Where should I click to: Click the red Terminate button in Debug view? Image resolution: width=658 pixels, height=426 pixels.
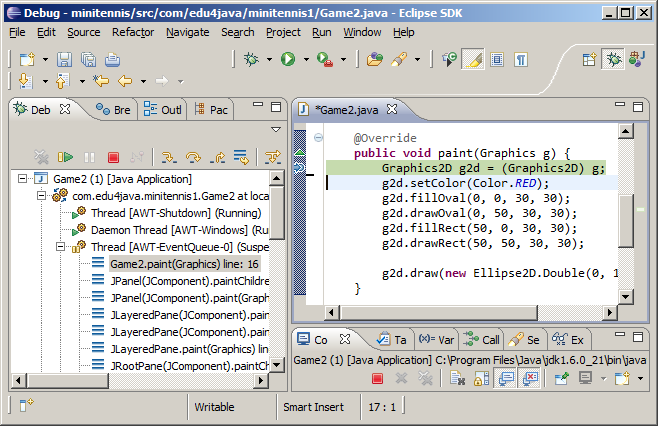point(113,157)
